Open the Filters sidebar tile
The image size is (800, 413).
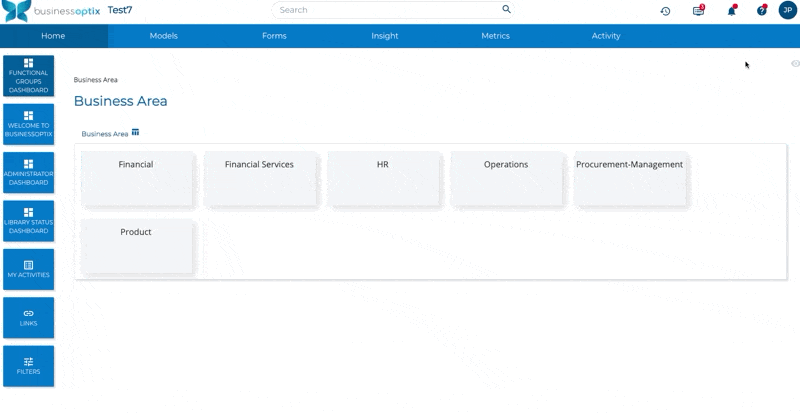28,365
